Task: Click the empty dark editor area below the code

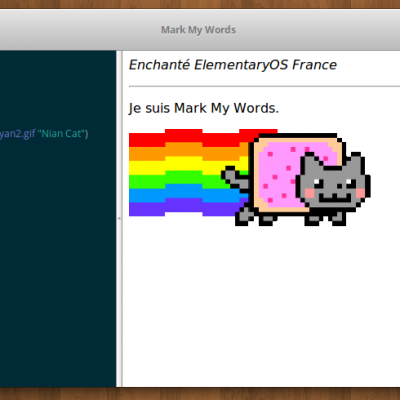Action: pyautogui.click(x=58, y=267)
